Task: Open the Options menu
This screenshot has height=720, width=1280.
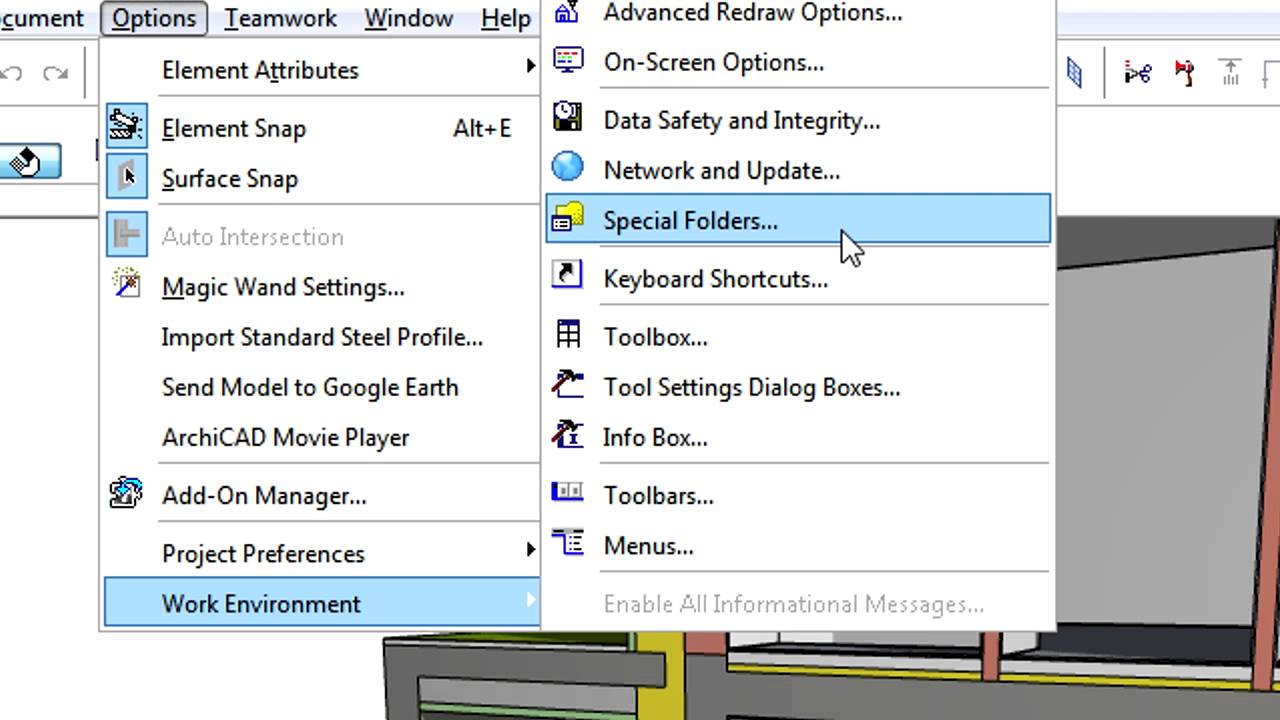Action: (154, 18)
